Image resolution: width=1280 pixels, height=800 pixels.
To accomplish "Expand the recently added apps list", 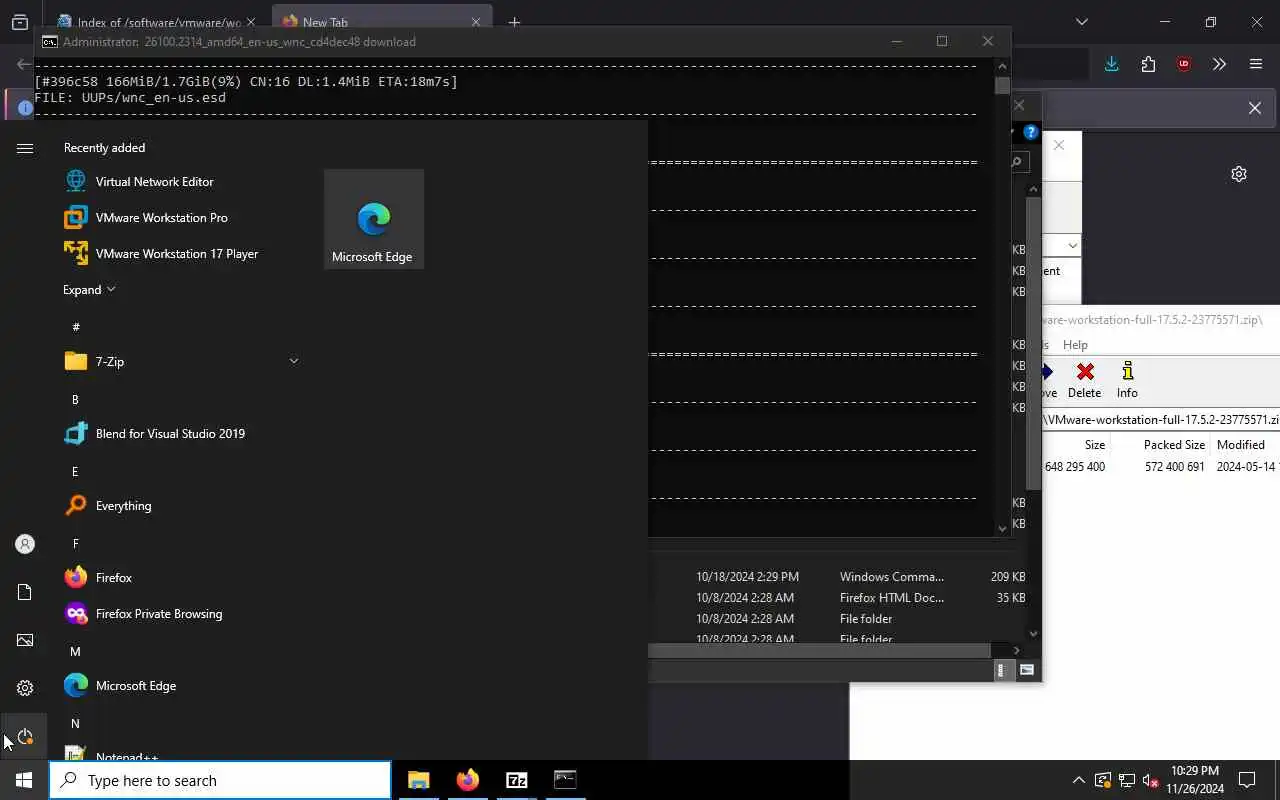I will click(89, 290).
